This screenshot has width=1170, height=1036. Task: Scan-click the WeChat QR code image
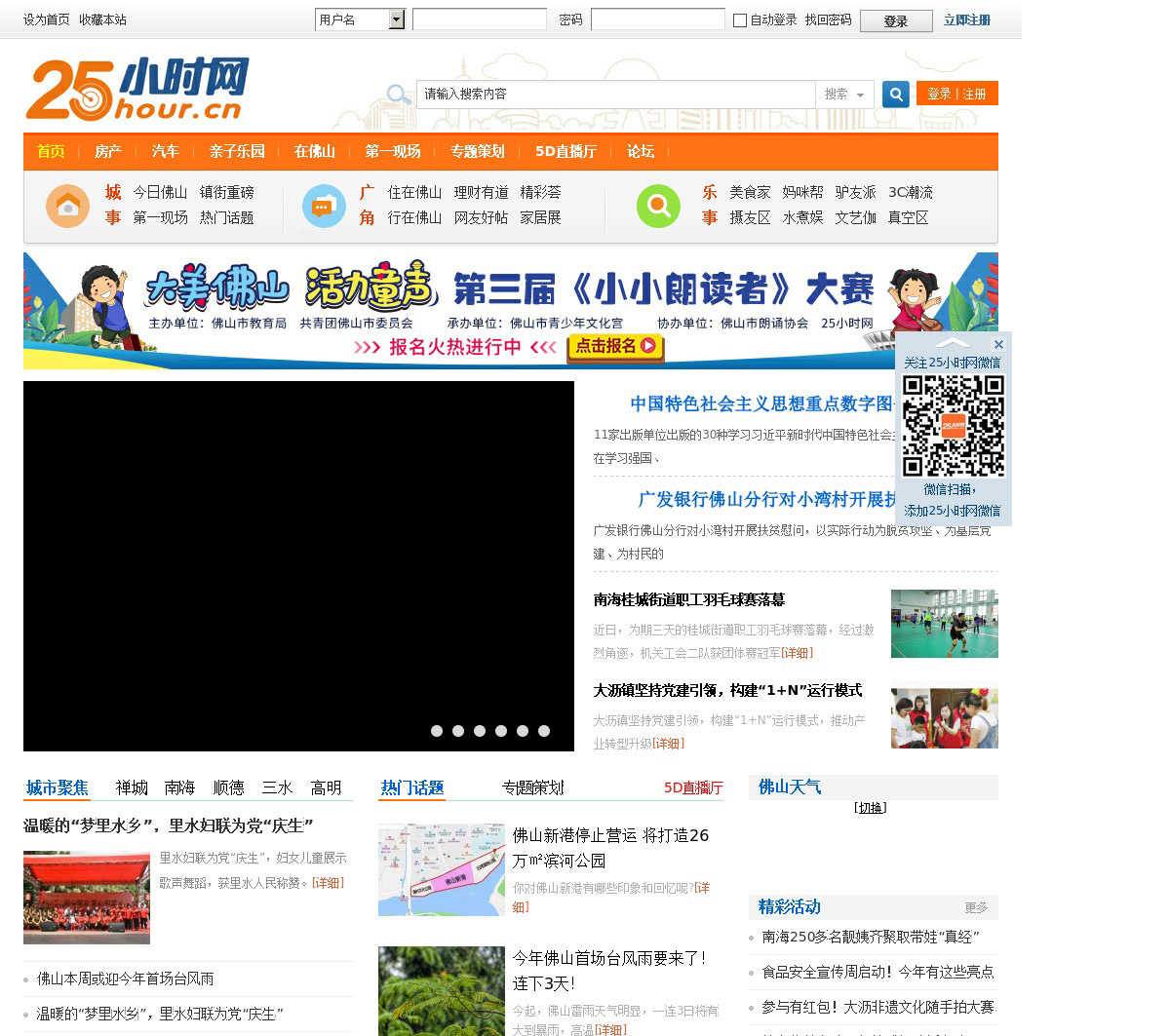953,426
